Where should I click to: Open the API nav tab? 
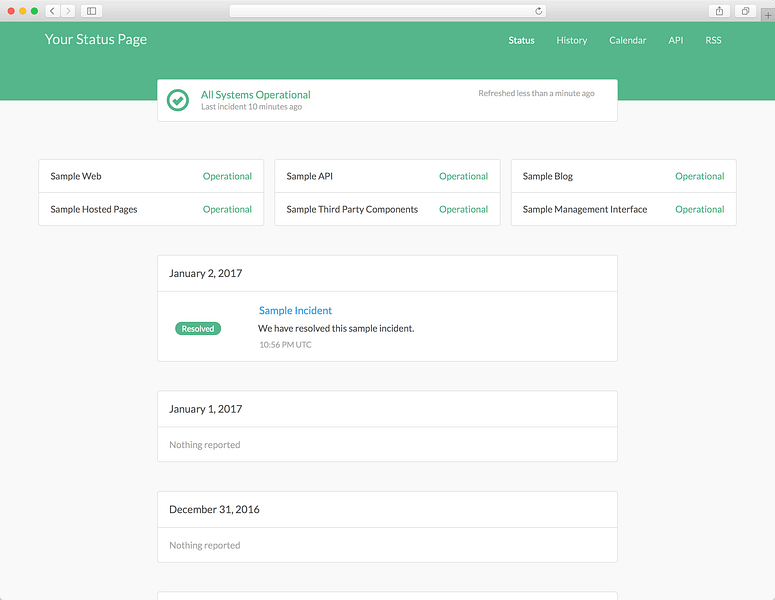(x=676, y=41)
